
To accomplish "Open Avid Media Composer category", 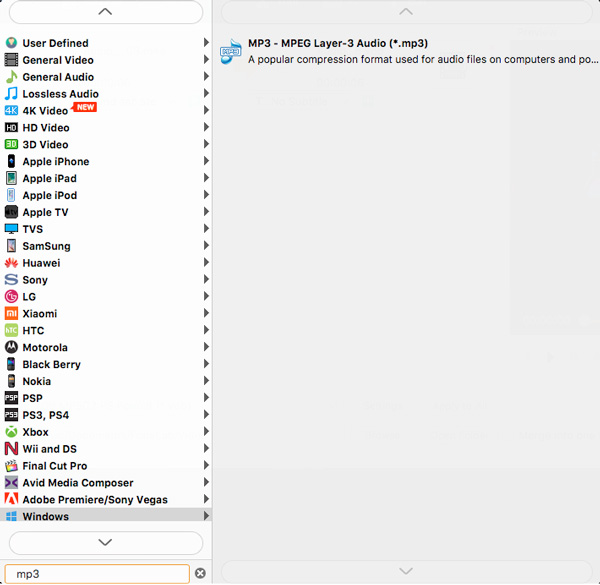I will tap(106, 482).
